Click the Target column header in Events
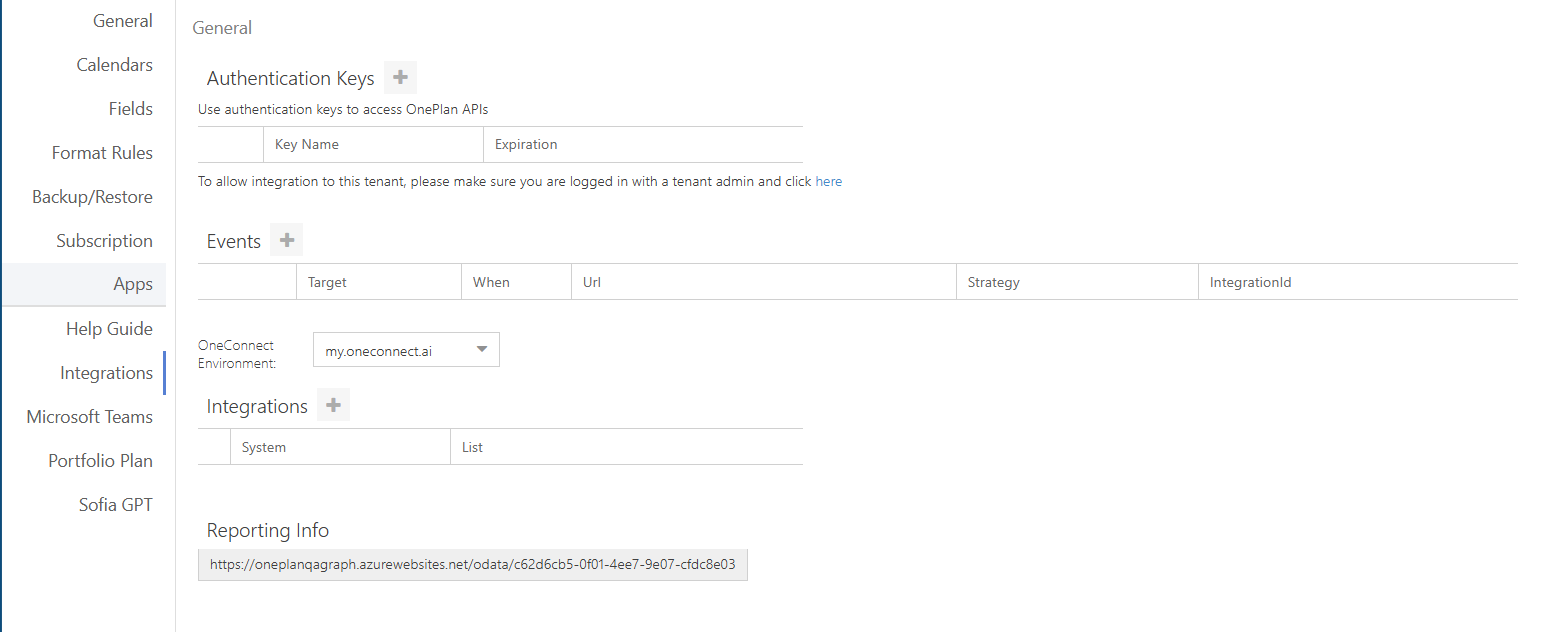This screenshot has height=632, width=1544. pyautogui.click(x=379, y=282)
